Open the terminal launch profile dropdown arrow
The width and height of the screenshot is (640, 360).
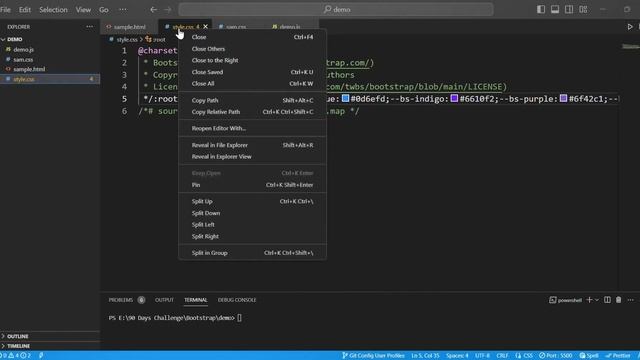[x=597, y=300]
